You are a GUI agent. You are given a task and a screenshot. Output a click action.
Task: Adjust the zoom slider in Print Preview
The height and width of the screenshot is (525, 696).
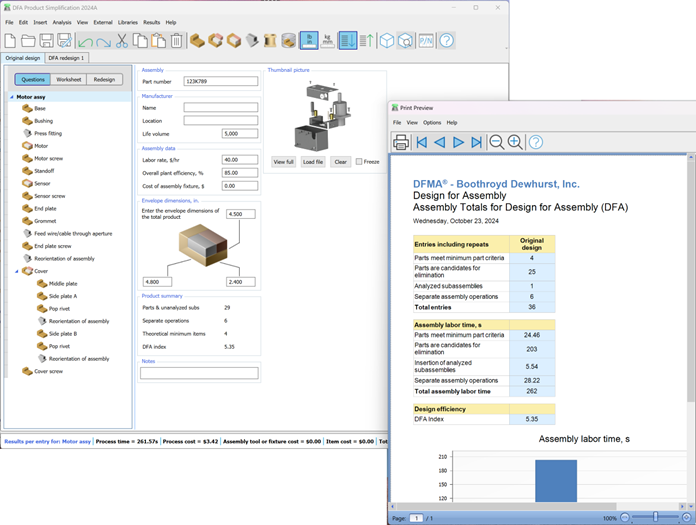(x=655, y=517)
